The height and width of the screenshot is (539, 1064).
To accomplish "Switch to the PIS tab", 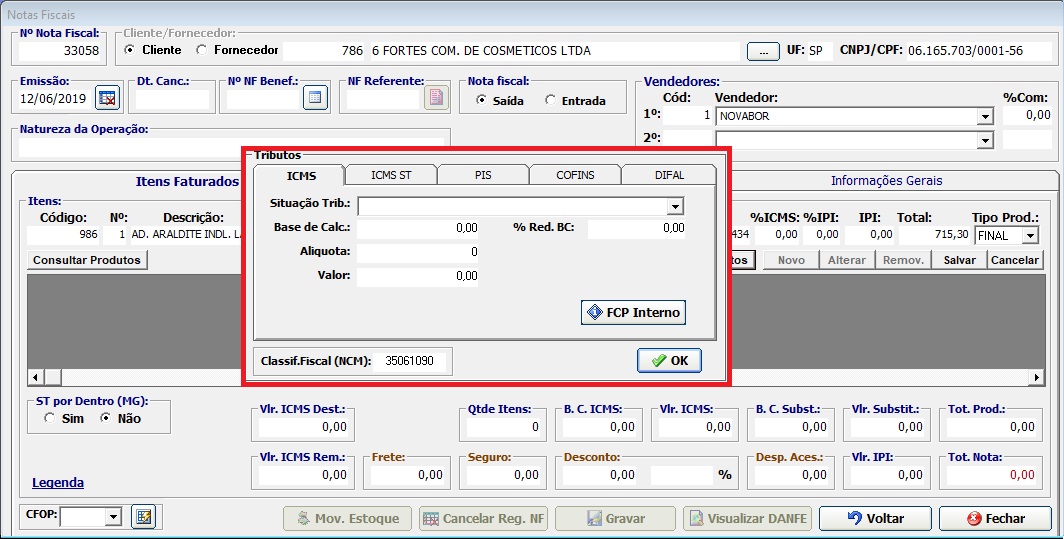I will (x=483, y=175).
